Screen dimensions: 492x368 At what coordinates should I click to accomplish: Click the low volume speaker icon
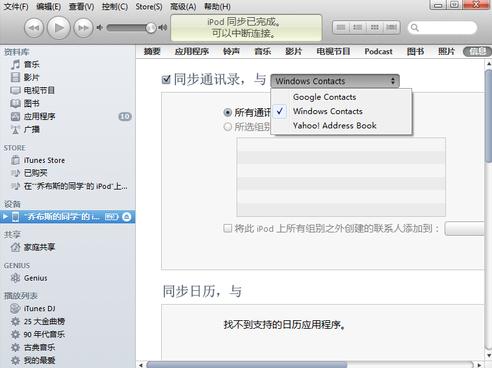tap(99, 28)
